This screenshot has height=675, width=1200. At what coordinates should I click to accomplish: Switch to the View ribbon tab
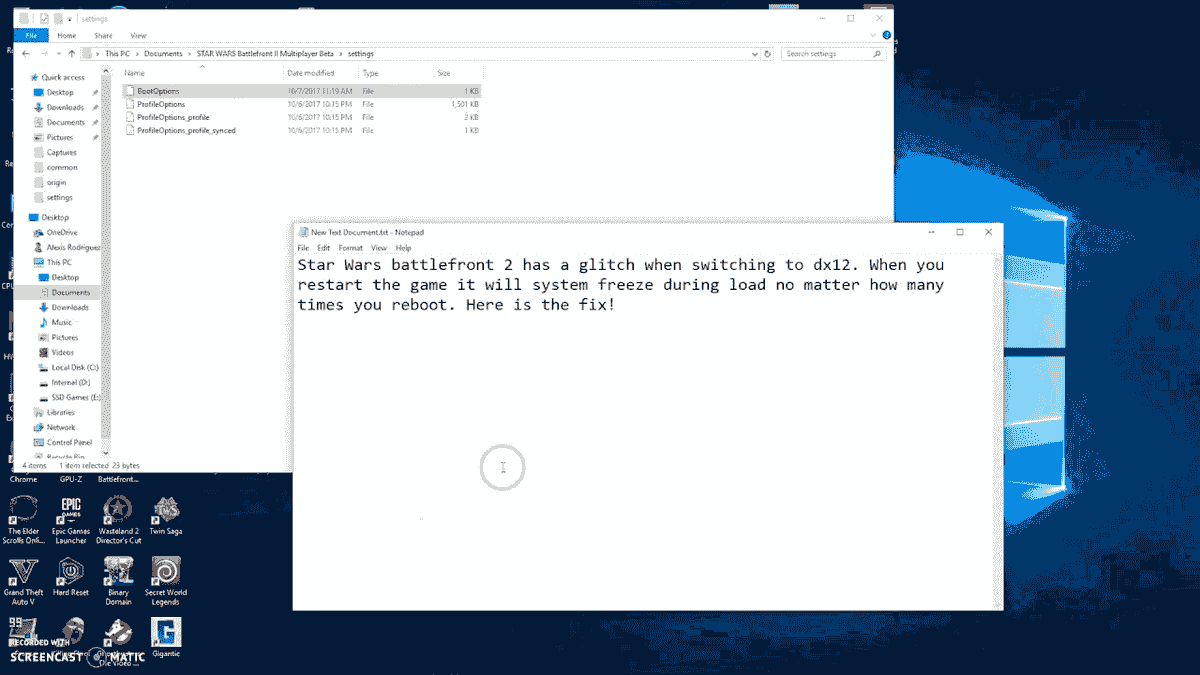point(138,34)
